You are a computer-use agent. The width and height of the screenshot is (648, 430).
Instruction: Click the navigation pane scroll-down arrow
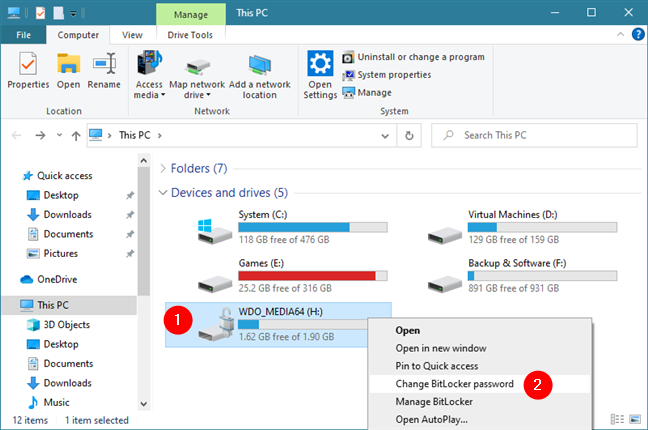(x=143, y=404)
